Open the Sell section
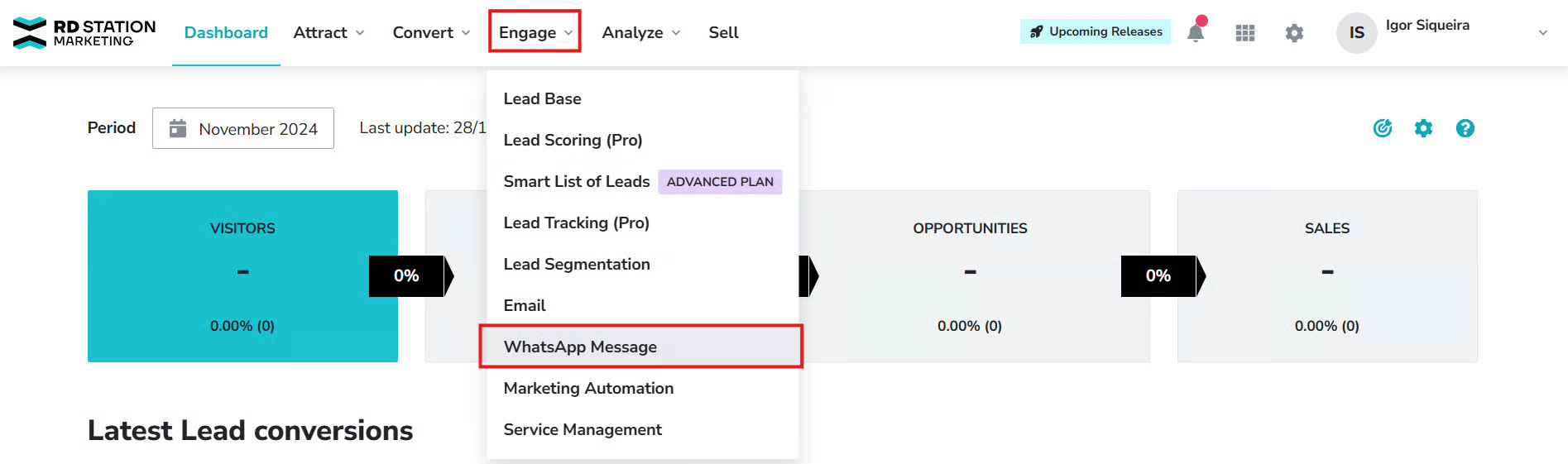Image resolution: width=1568 pixels, height=464 pixels. pyautogui.click(x=723, y=32)
